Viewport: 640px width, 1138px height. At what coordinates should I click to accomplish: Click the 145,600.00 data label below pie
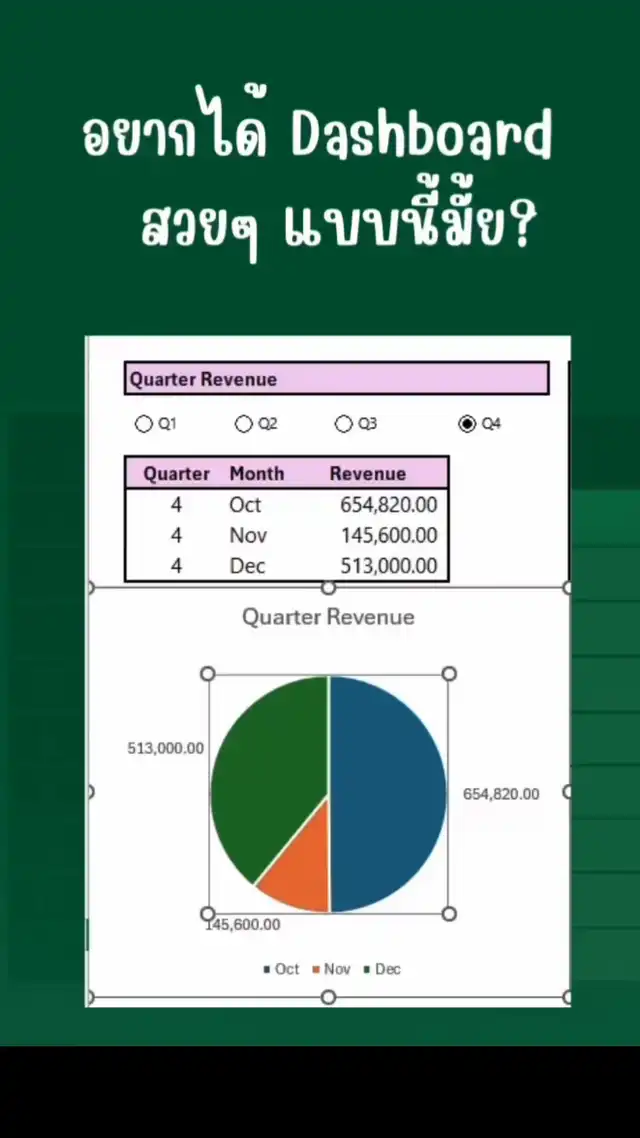pos(244,925)
